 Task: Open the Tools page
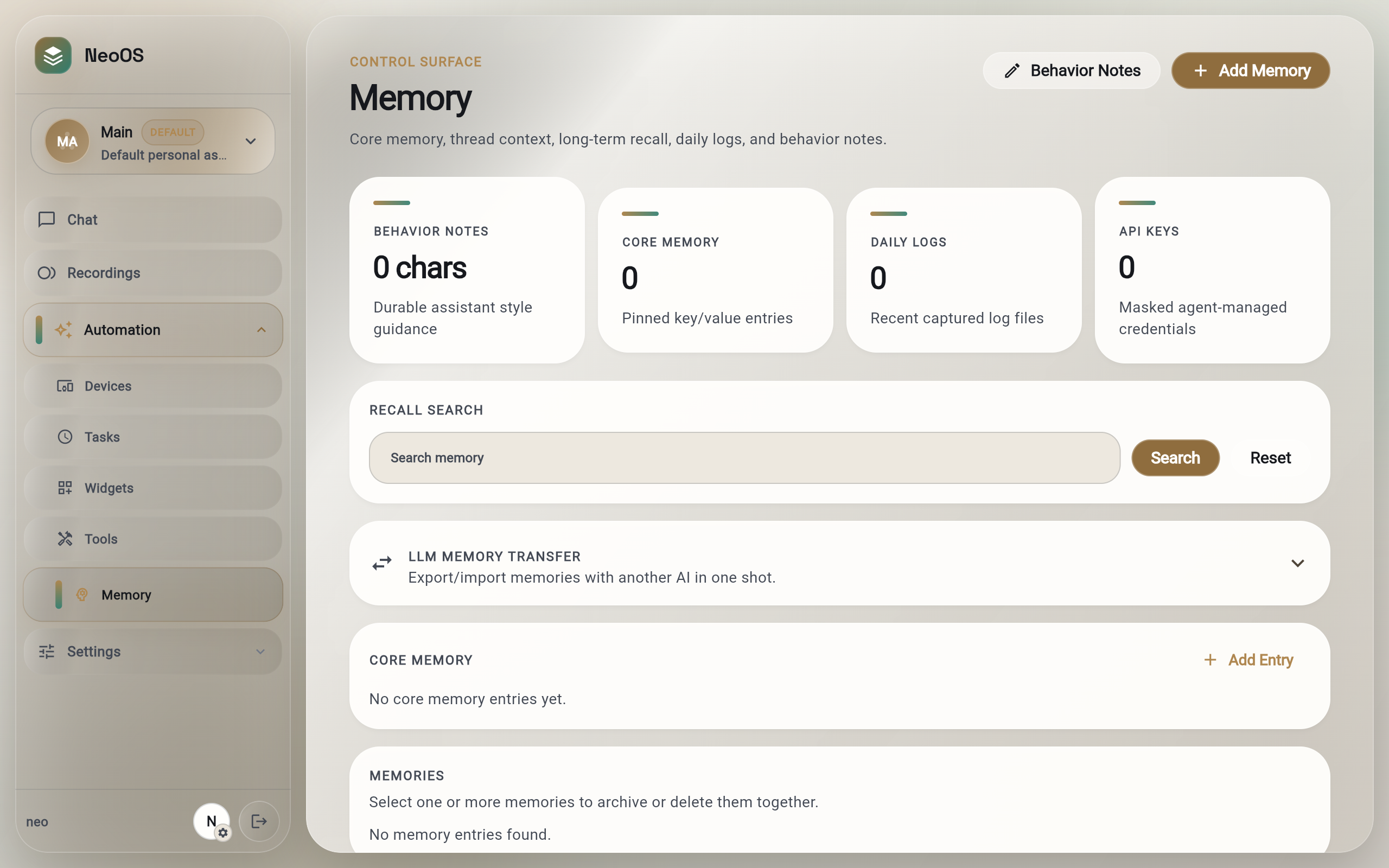coord(152,539)
